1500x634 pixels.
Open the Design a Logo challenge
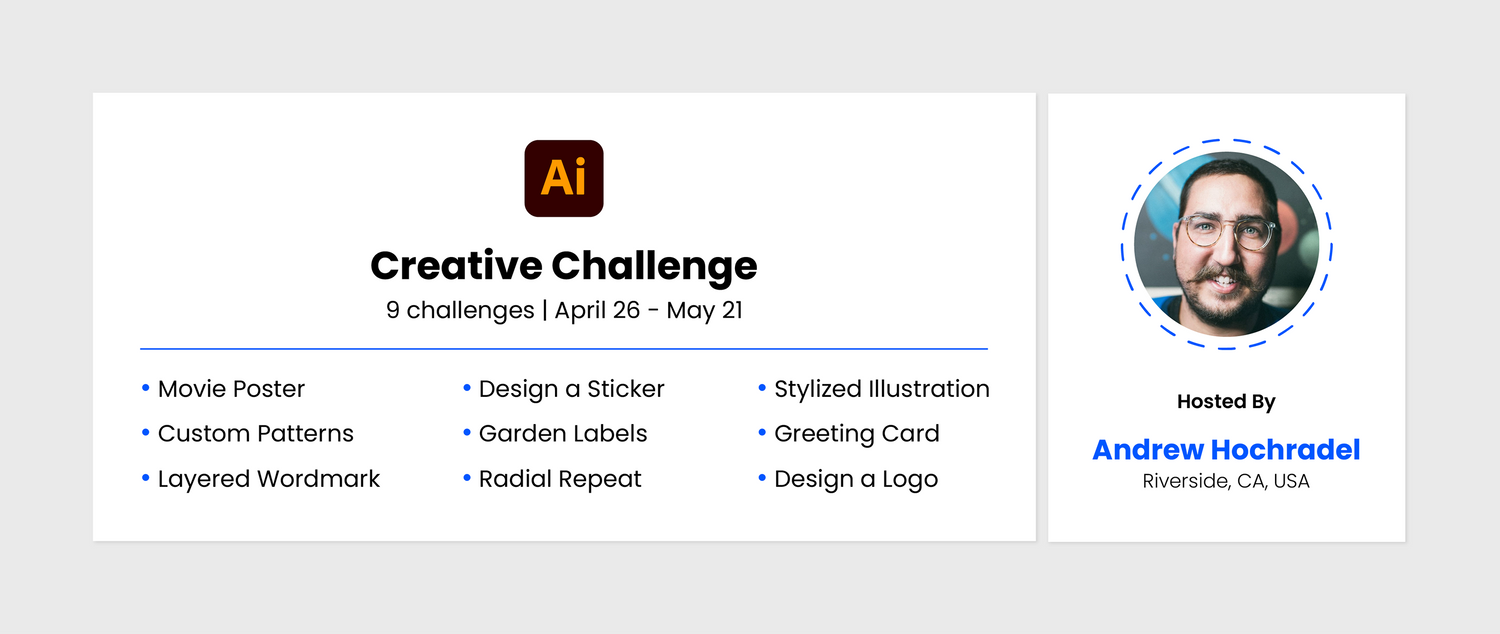pos(856,479)
